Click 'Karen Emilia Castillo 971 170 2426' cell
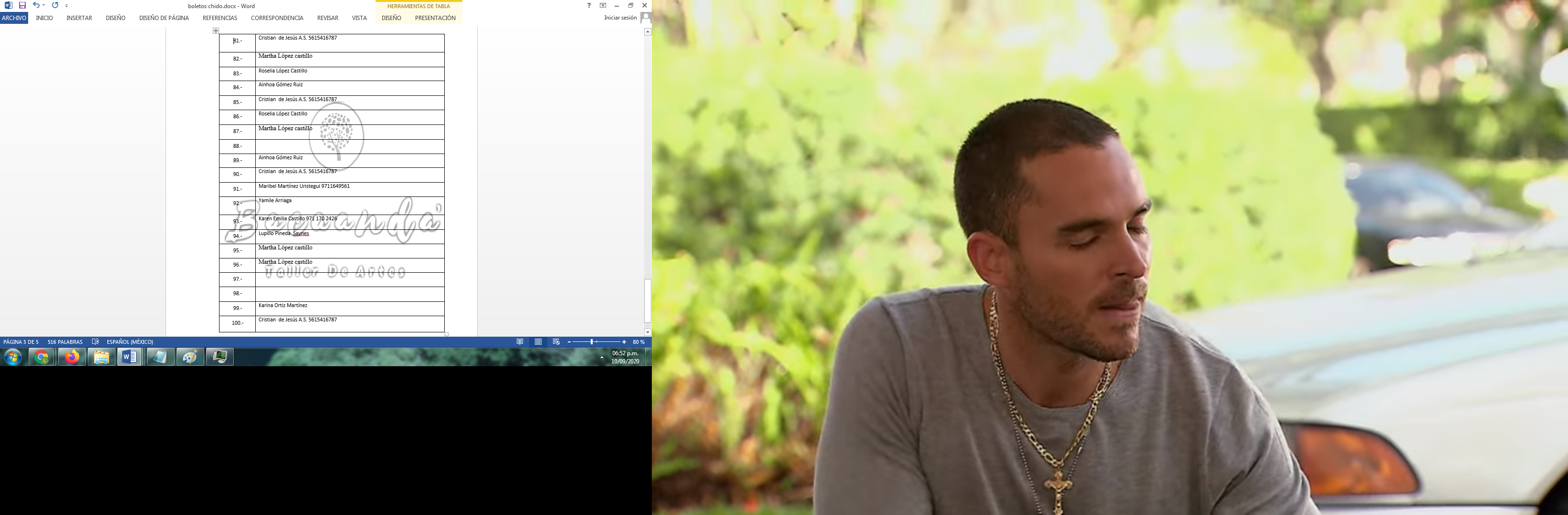 [350, 222]
